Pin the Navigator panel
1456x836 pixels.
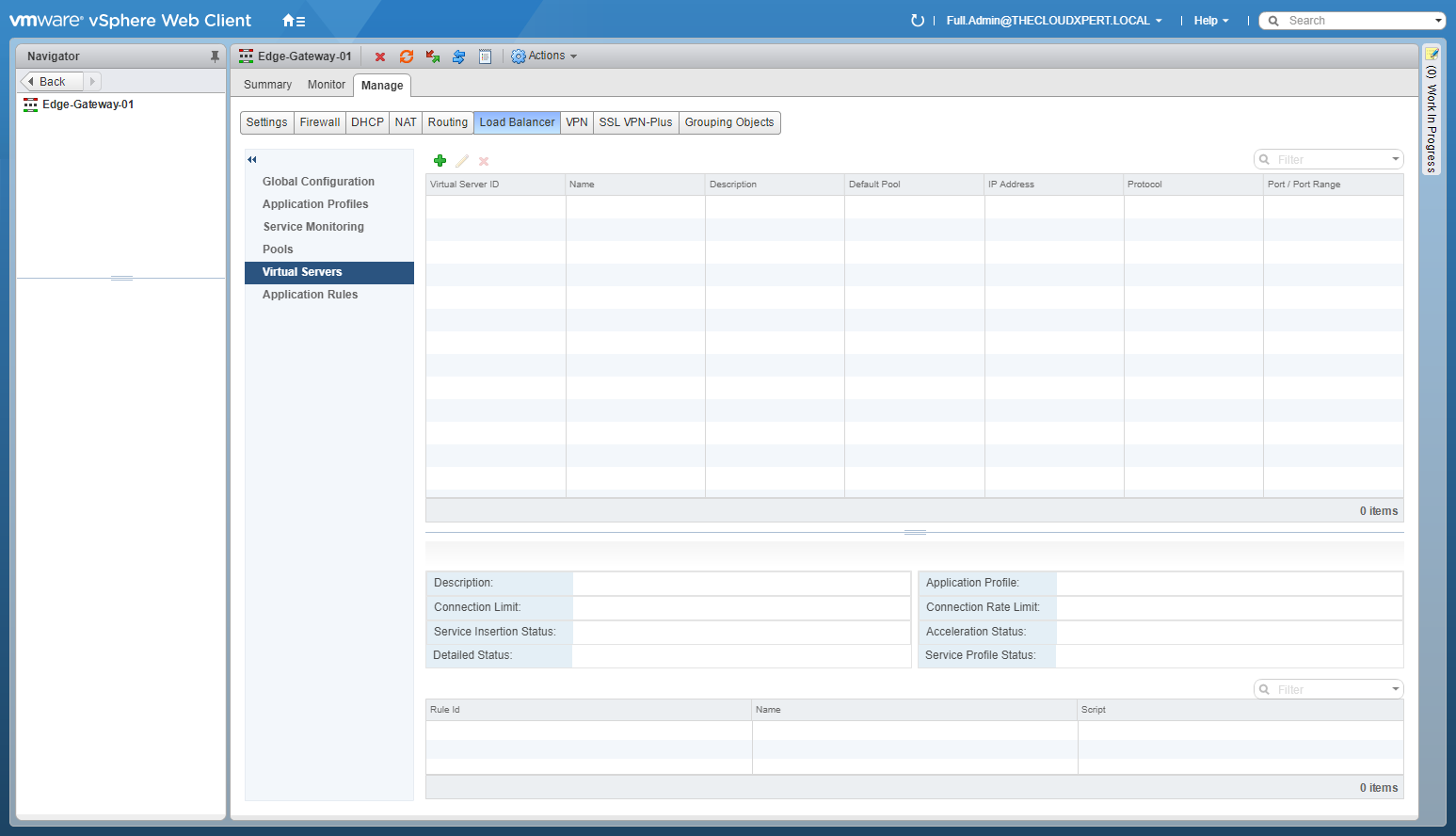coord(215,56)
